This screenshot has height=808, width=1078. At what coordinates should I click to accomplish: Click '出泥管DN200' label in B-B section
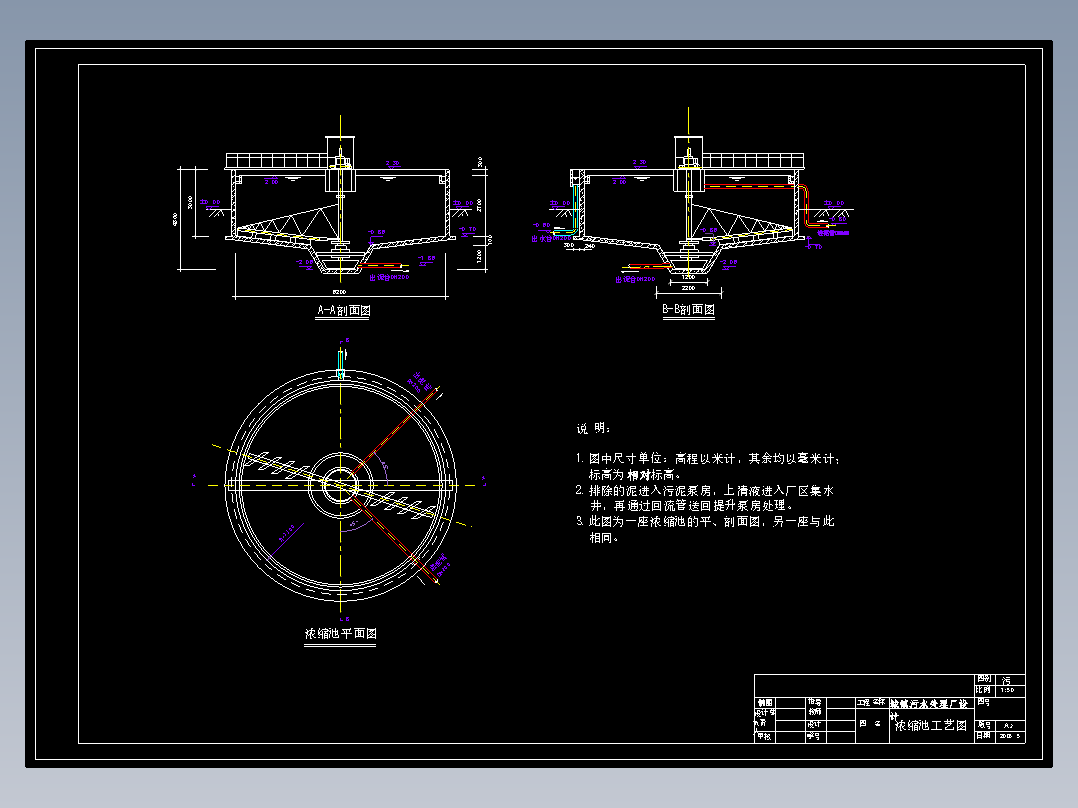click(x=635, y=280)
